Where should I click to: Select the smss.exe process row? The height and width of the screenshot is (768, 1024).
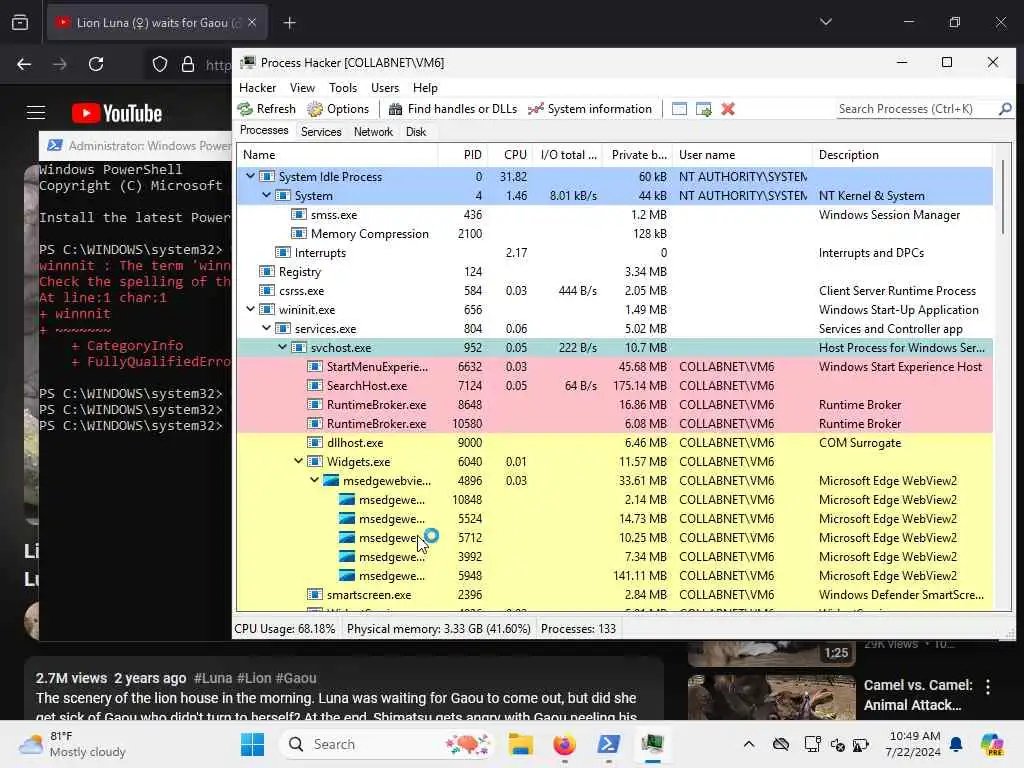click(615, 215)
